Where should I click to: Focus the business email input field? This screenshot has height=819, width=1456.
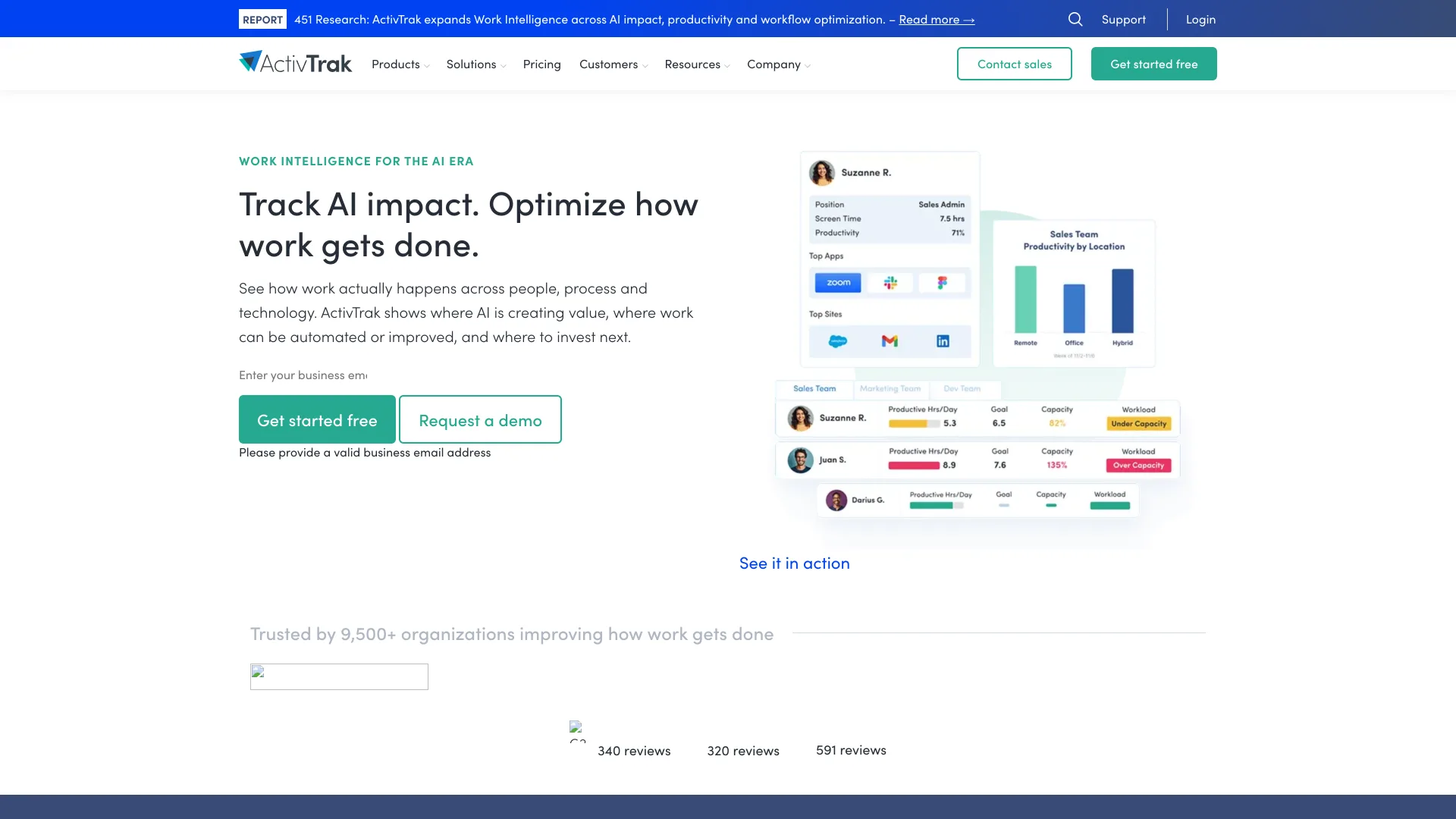pos(303,375)
